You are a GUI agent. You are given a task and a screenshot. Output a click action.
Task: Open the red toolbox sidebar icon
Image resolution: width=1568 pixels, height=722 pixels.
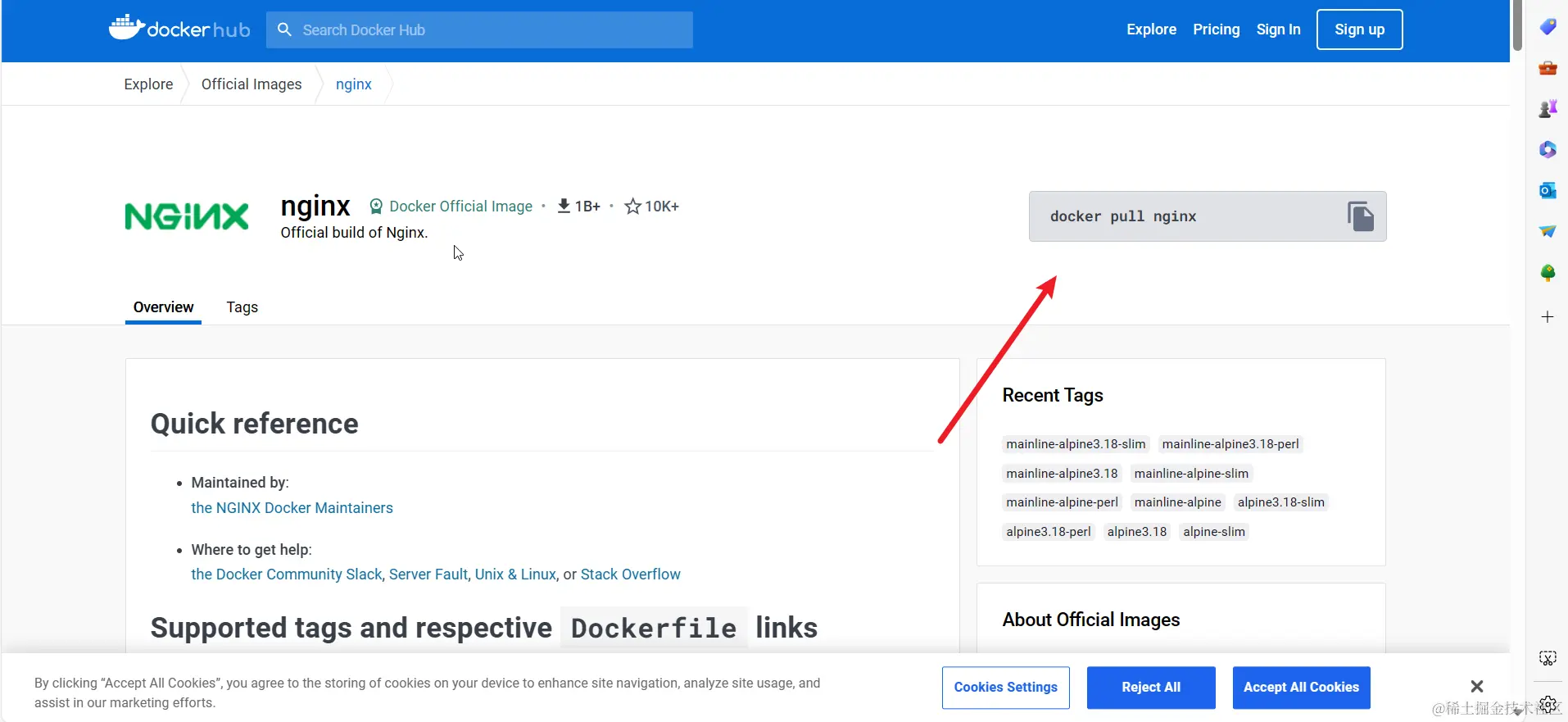1548,68
